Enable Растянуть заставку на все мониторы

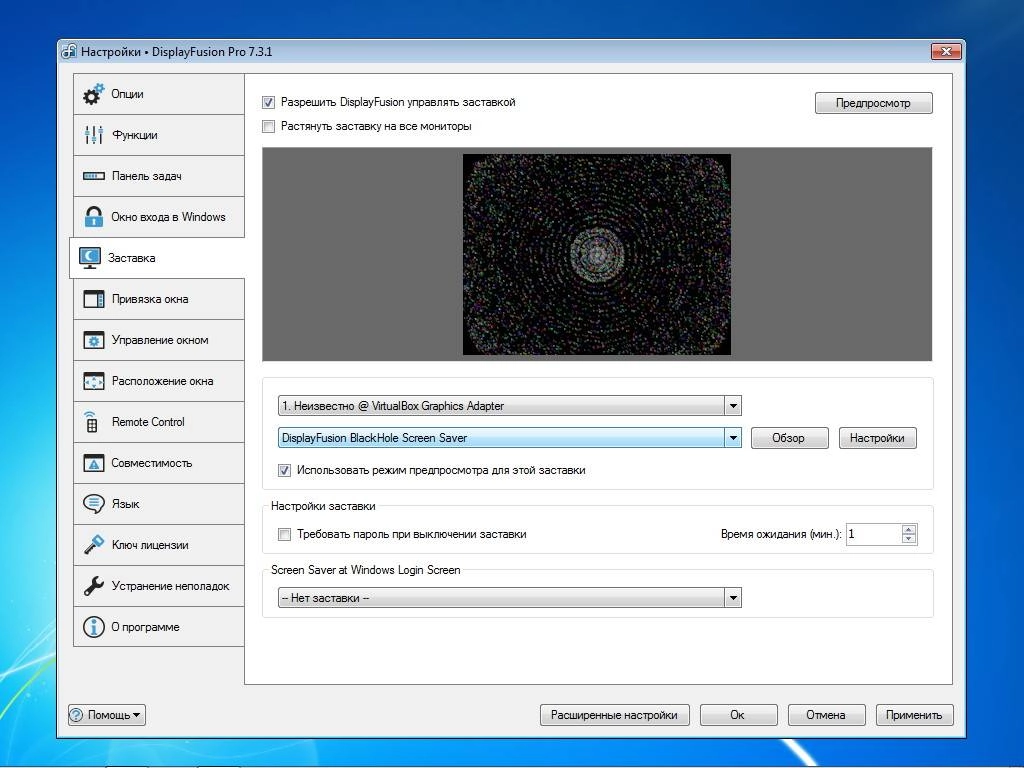268,126
